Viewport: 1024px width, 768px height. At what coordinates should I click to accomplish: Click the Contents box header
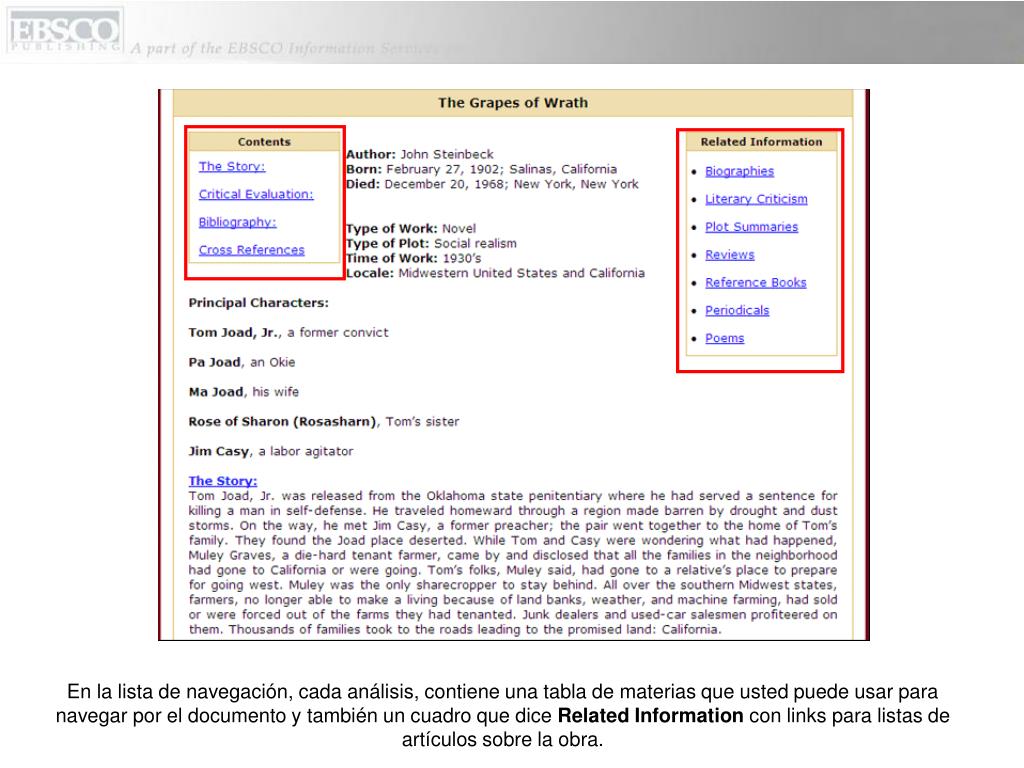tap(264, 142)
